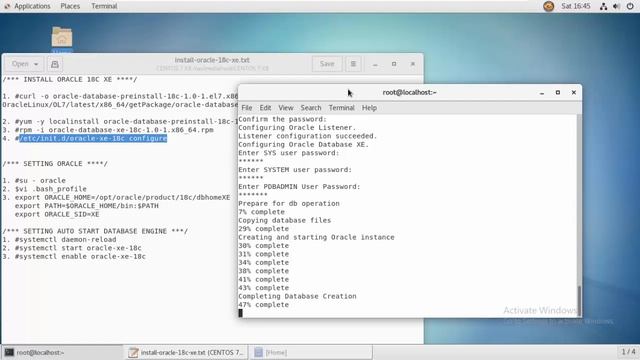Click 'INSTALL ORACLE 18C XE' heading line
Viewport: 640px width, 360px height.
(x=70, y=79)
